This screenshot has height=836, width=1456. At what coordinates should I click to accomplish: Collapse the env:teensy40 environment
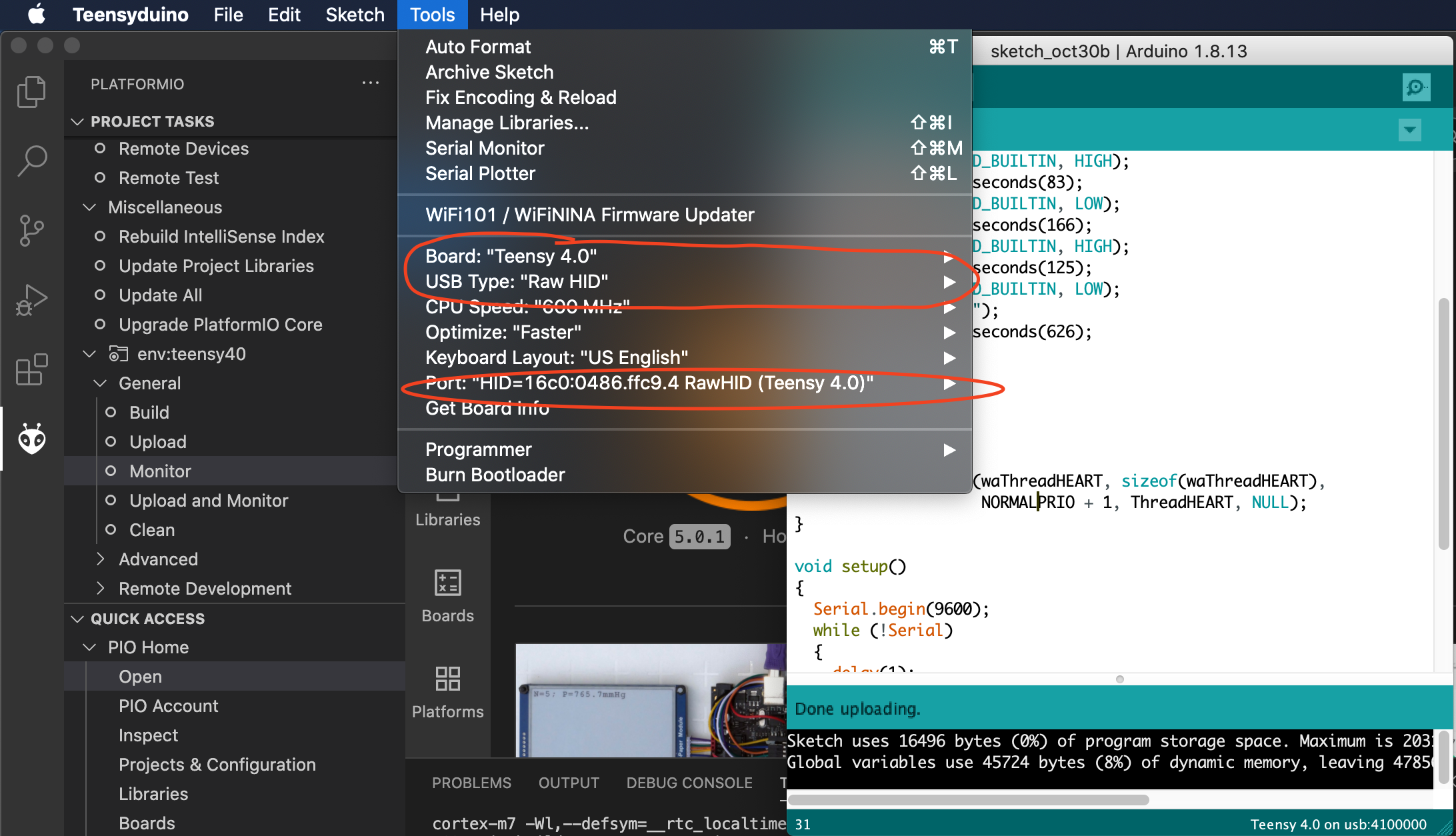click(x=89, y=353)
